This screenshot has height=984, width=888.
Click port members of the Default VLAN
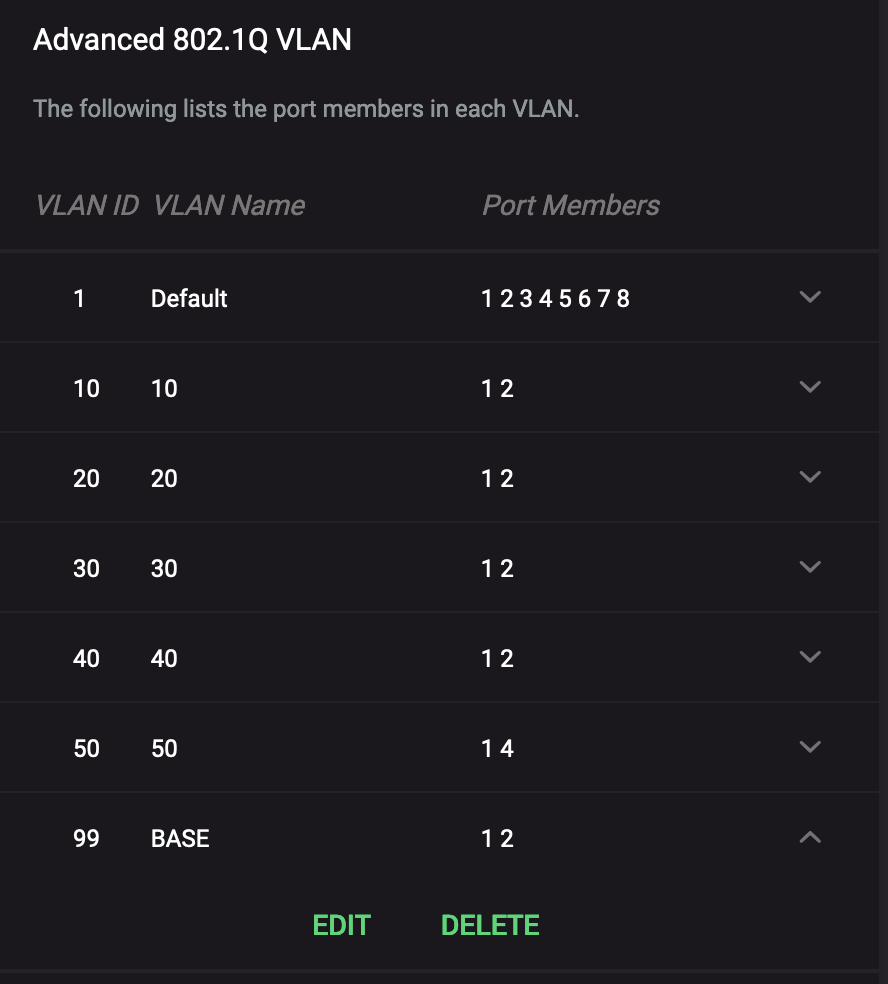coord(555,298)
